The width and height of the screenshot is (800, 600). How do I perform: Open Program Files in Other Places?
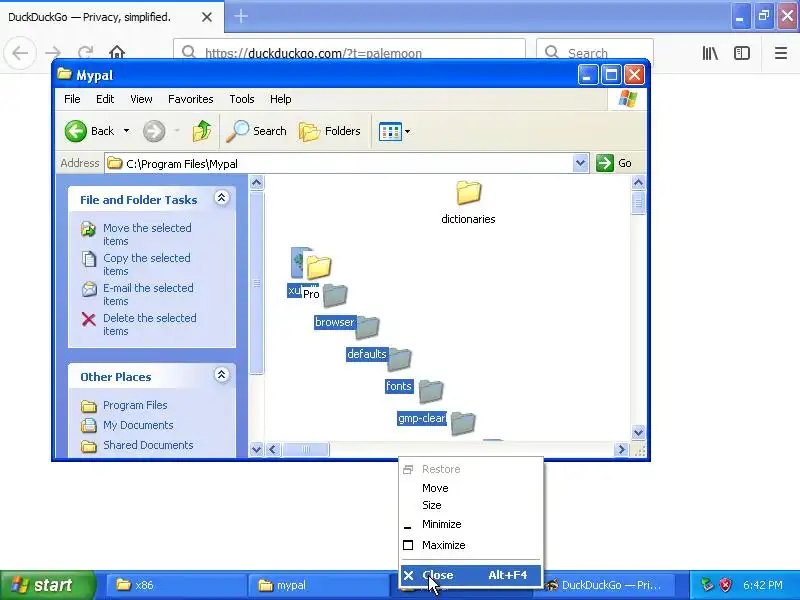click(135, 405)
